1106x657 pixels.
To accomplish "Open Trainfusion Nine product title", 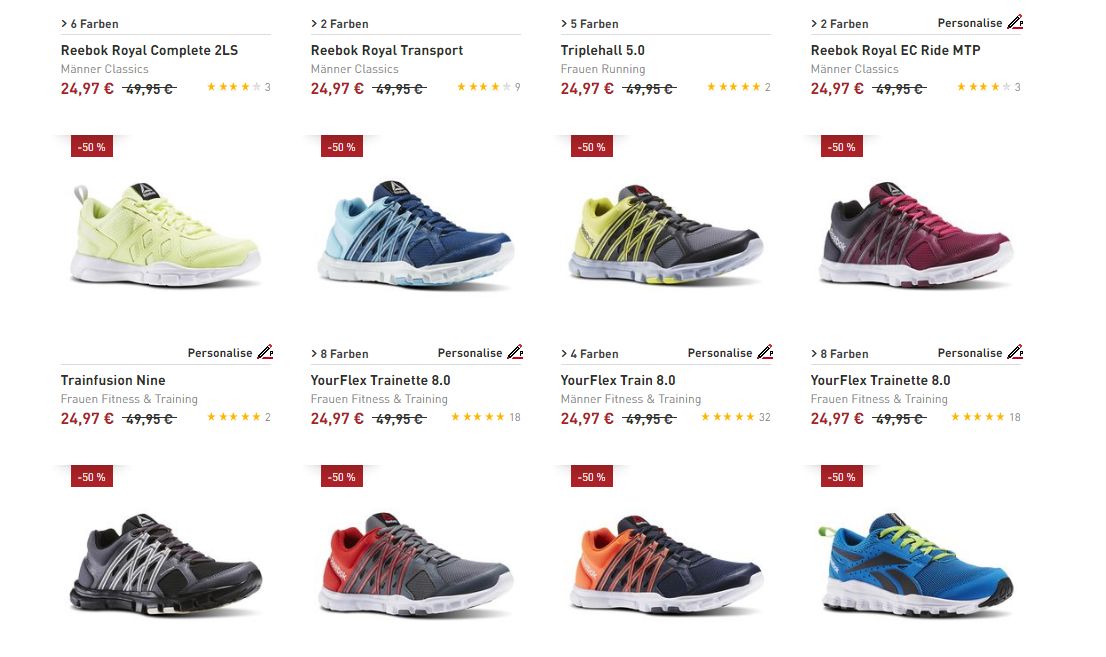I will (113, 380).
